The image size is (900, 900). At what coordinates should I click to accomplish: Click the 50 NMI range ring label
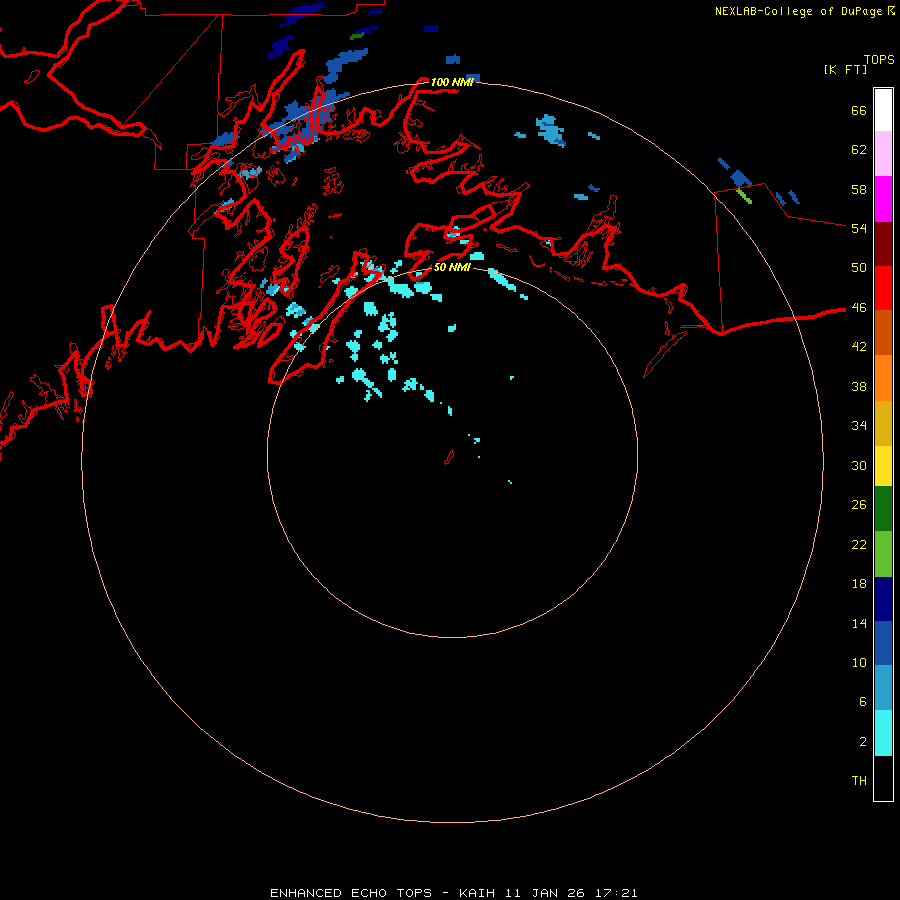(x=452, y=267)
